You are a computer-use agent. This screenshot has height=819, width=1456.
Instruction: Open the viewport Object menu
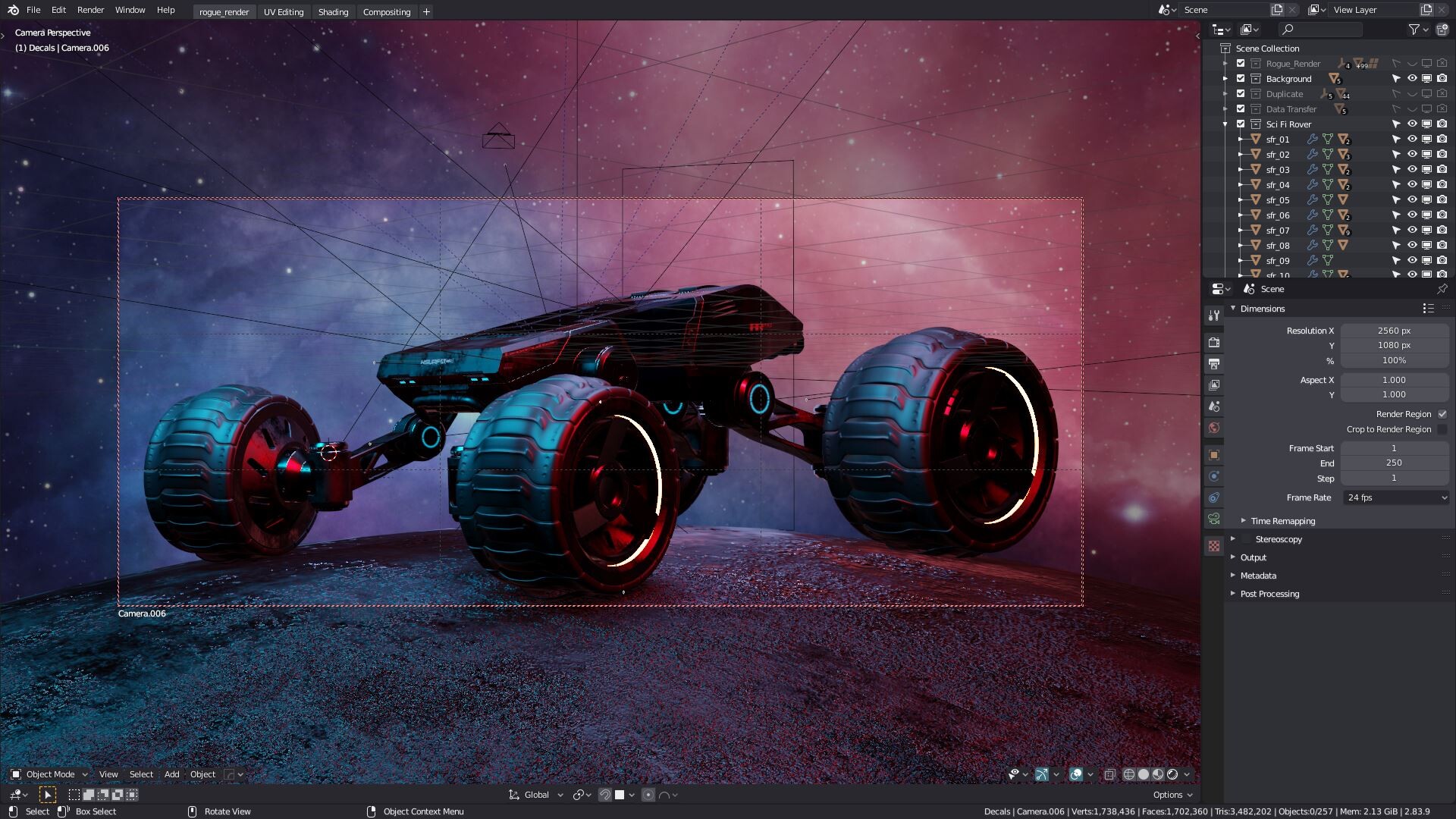pos(202,774)
